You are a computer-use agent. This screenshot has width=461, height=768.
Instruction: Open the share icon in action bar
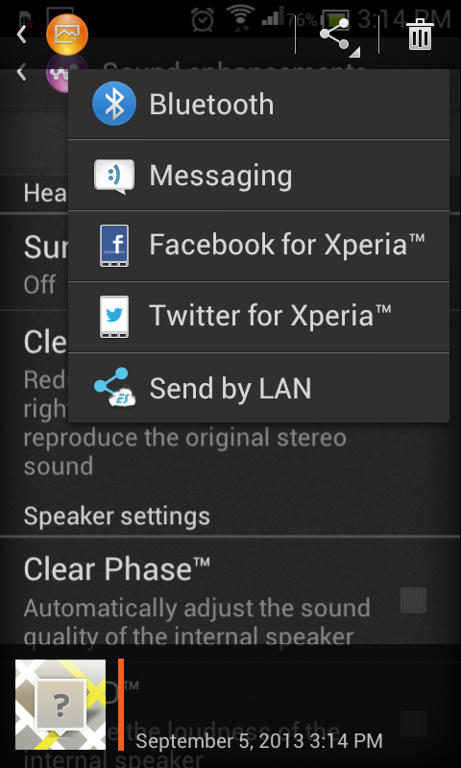tap(337, 34)
